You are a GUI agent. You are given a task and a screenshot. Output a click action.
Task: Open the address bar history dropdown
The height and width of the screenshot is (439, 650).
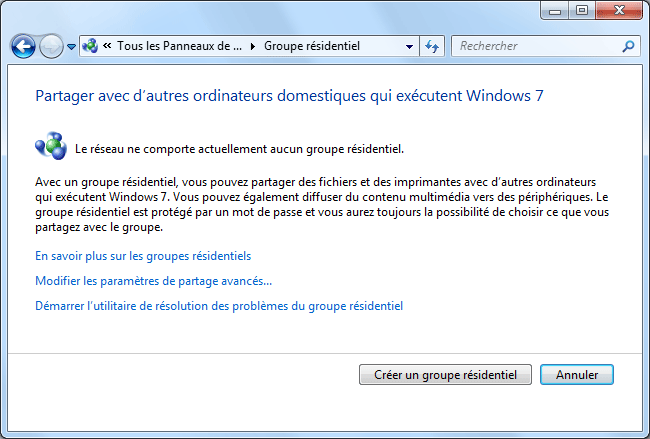coord(410,46)
